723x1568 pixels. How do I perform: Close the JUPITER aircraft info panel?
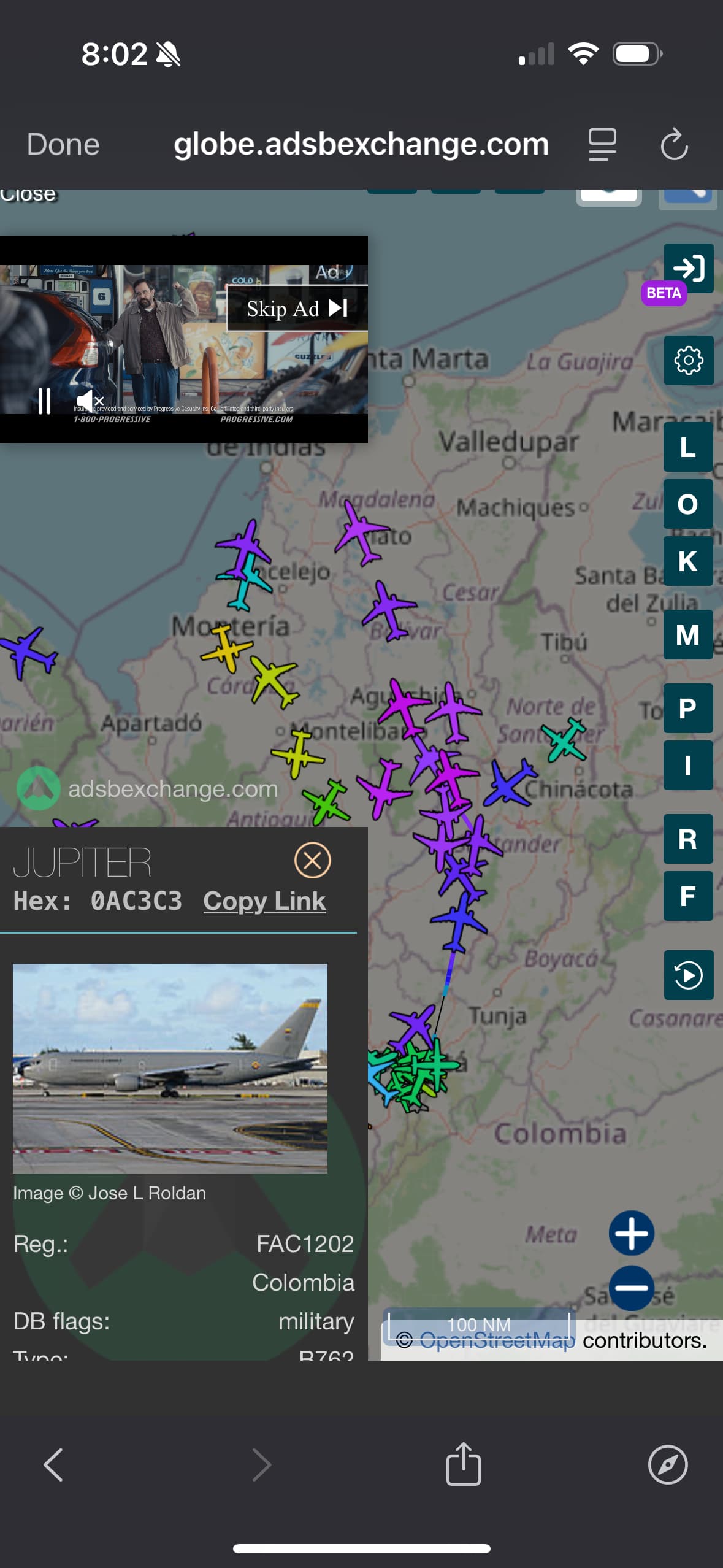(x=312, y=860)
